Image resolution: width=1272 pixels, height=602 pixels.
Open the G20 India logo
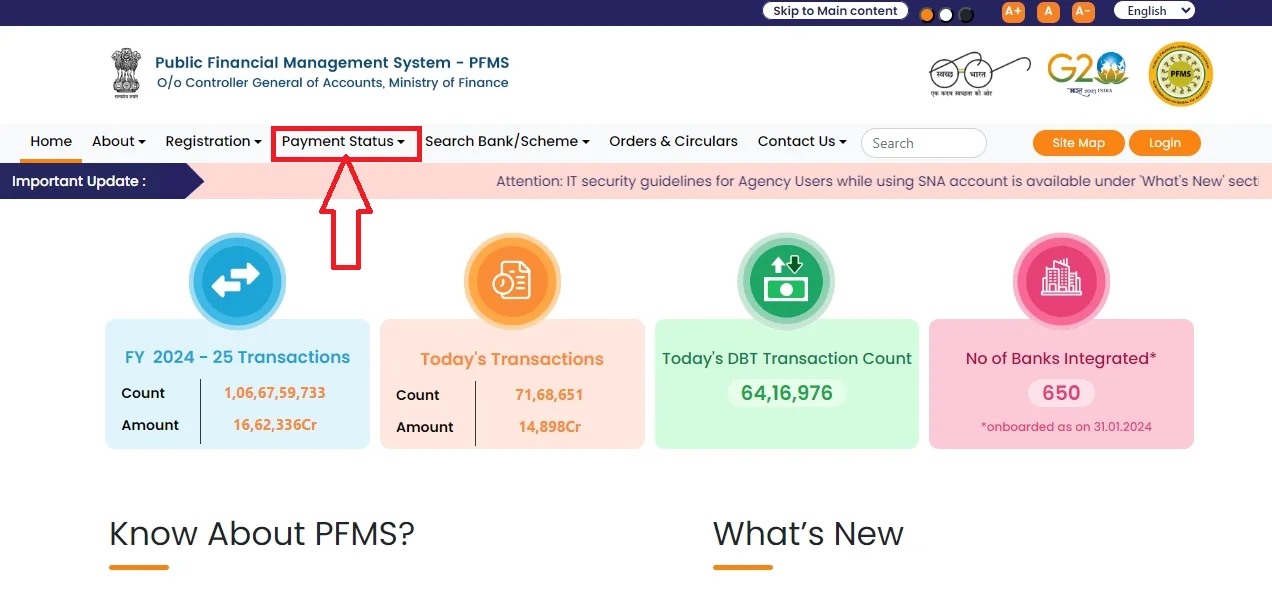pos(1087,74)
